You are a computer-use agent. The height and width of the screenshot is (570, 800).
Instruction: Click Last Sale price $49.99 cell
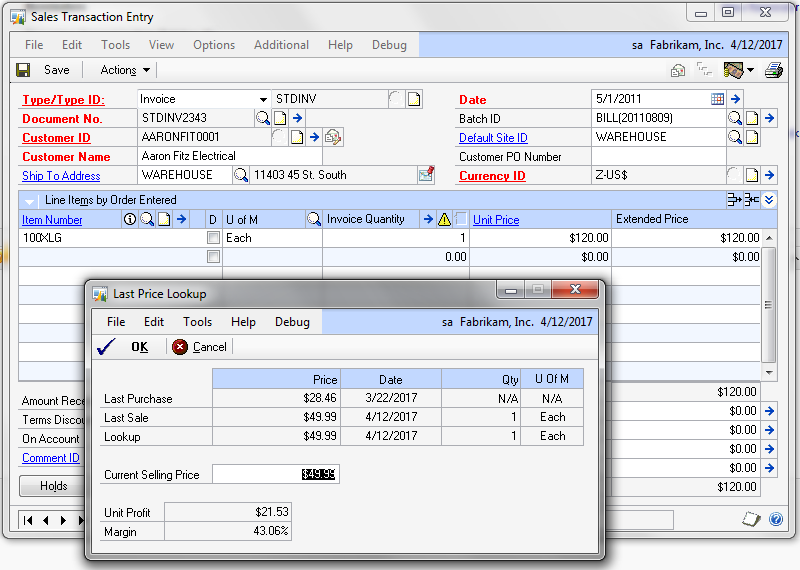276,417
